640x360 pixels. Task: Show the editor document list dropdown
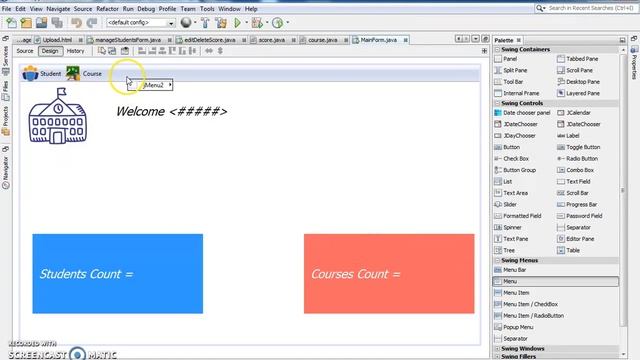476,39
